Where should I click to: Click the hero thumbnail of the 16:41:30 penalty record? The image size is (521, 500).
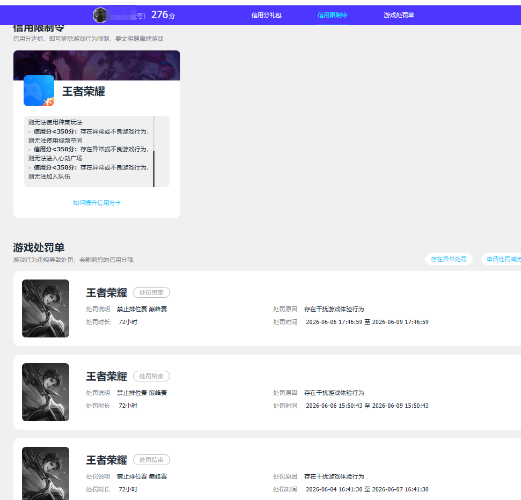point(45,473)
